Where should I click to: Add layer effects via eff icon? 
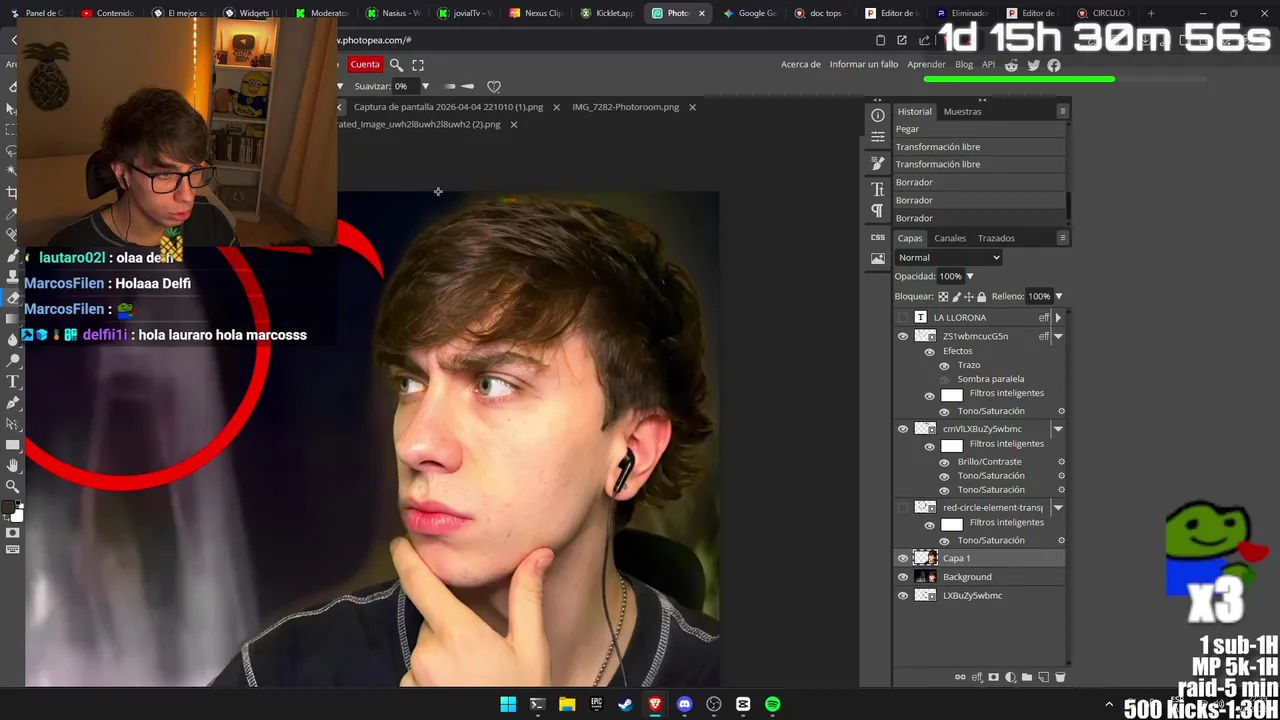click(x=977, y=677)
